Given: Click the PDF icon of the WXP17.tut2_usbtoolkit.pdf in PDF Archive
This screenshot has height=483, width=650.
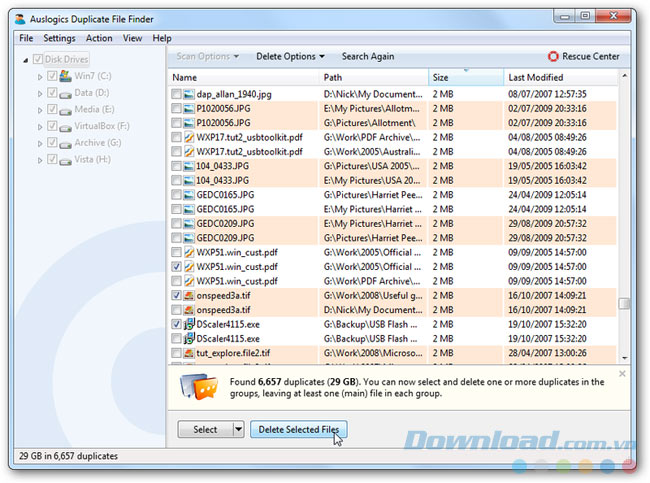Looking at the screenshot, I should click(189, 137).
